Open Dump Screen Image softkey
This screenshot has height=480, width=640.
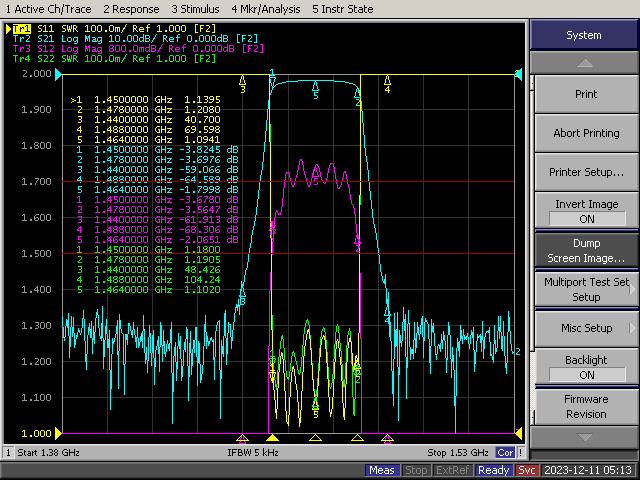tap(585, 250)
